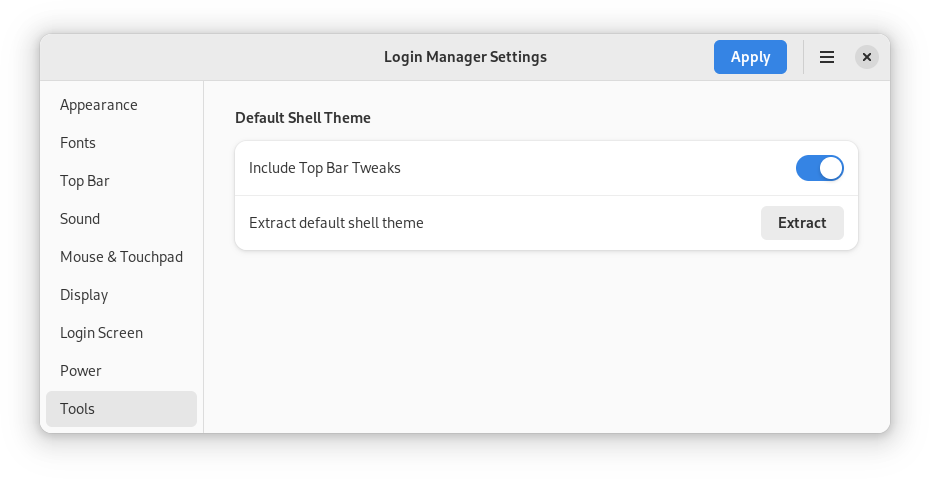Viewport: 930px width, 479px height.
Task: Show the Display settings page
Action: [x=84, y=295]
